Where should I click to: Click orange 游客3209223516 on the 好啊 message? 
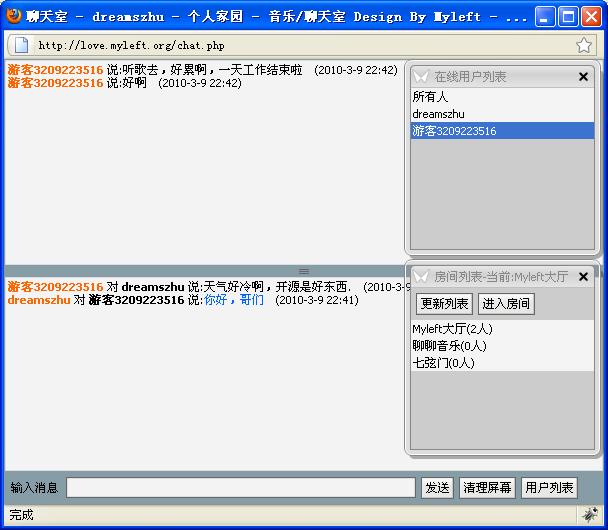(55, 83)
